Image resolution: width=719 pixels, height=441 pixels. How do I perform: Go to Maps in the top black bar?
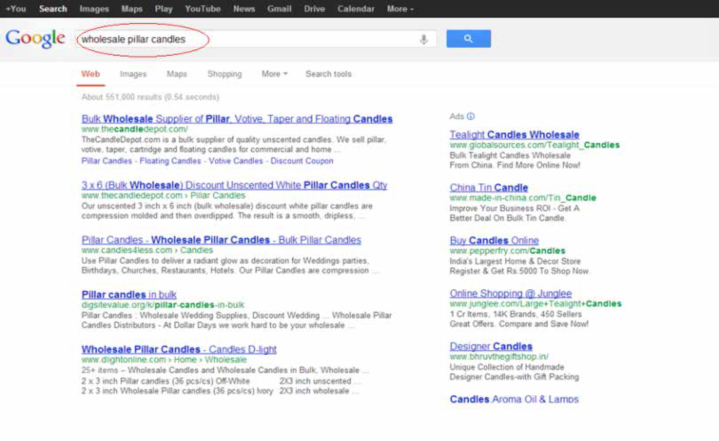[x=132, y=9]
